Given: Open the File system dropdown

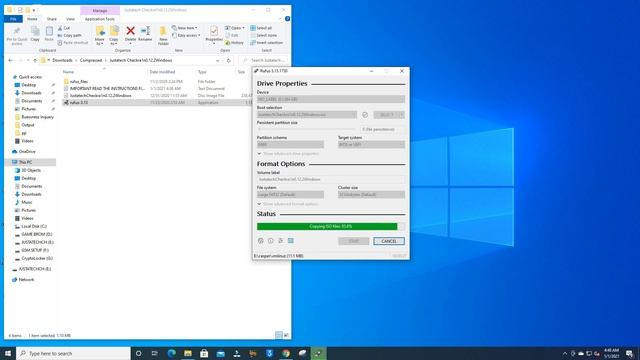Looking at the screenshot, I should pyautogui.click(x=290, y=195).
